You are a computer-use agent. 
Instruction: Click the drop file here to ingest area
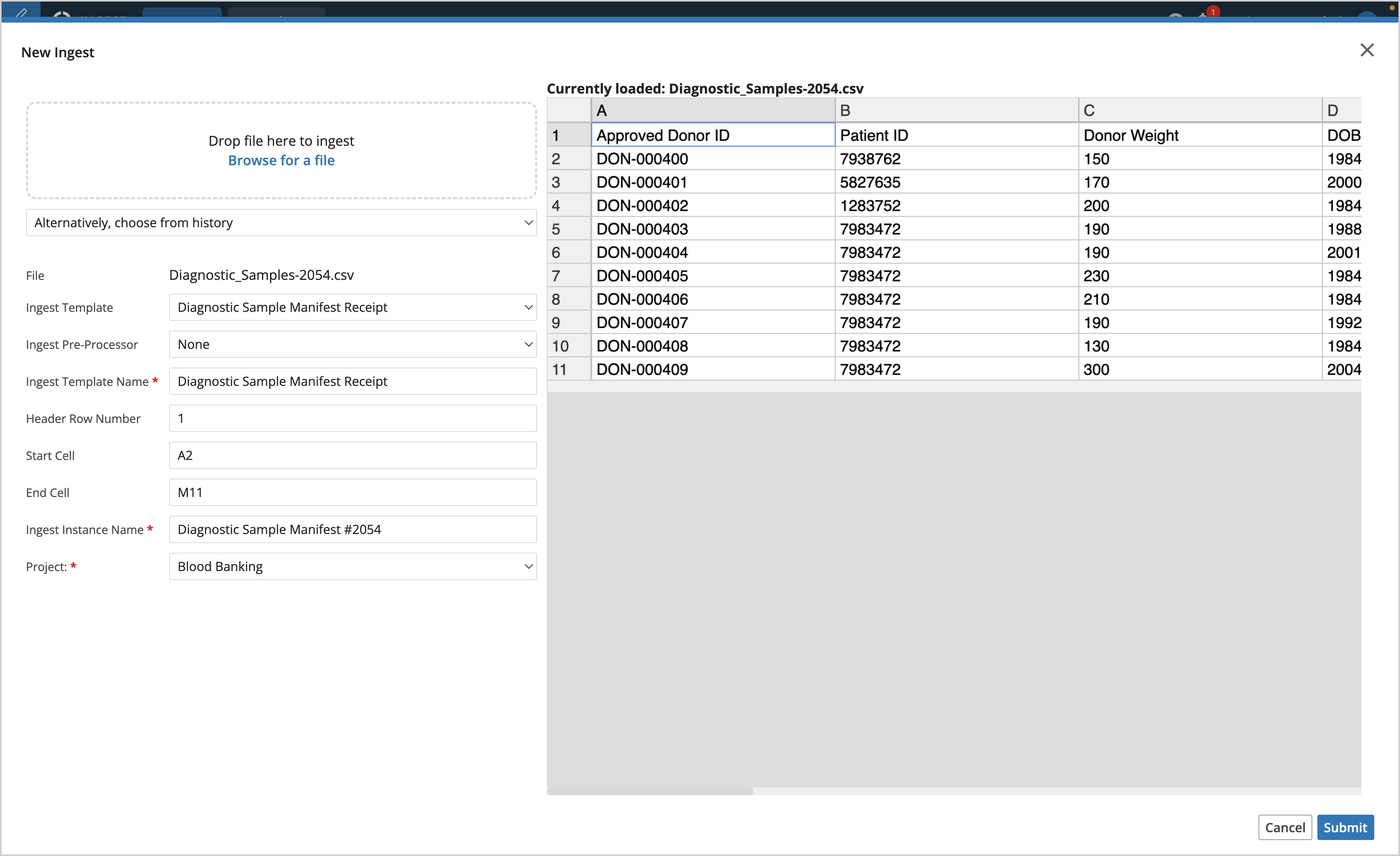(x=281, y=150)
